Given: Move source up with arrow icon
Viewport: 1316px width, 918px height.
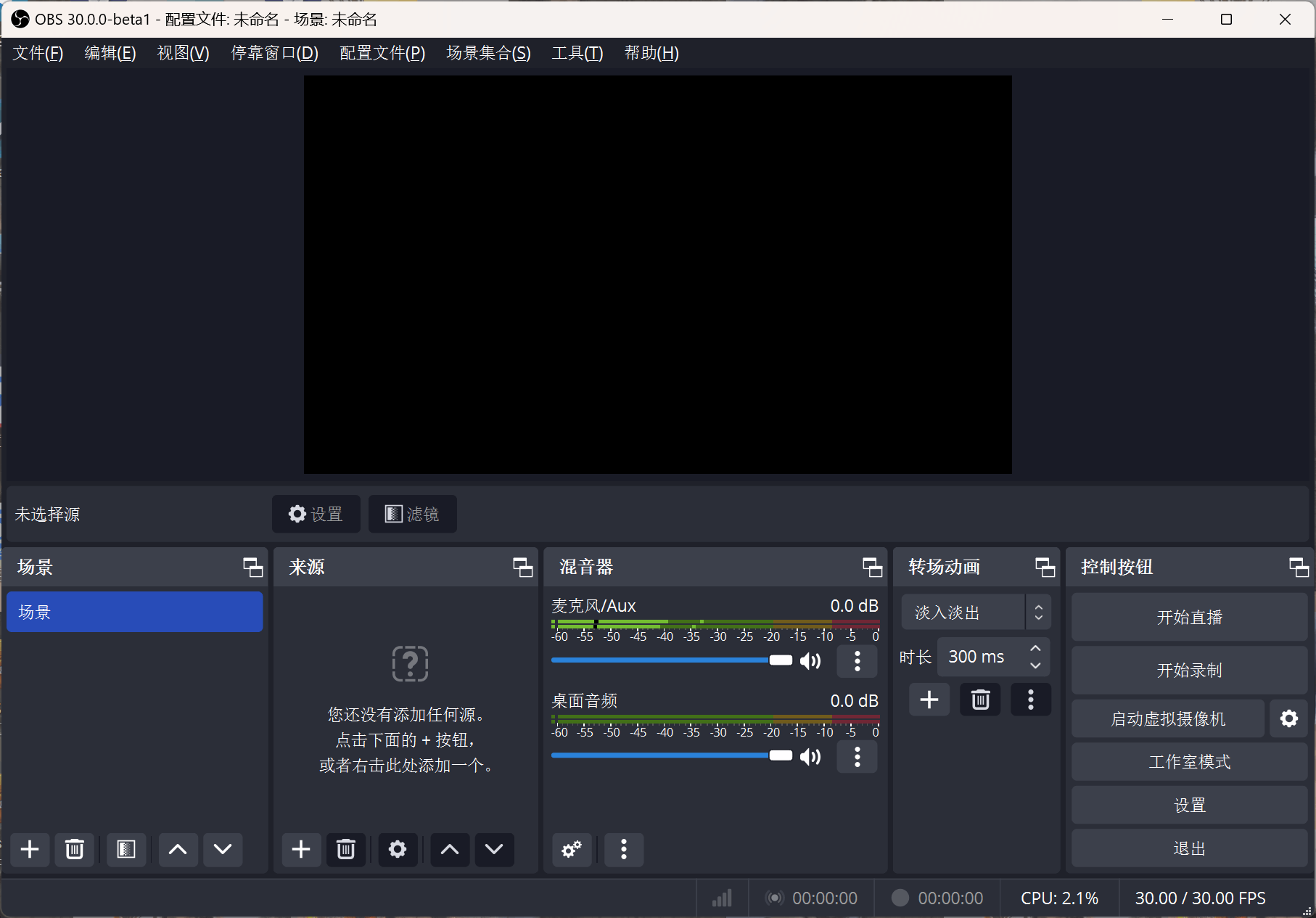Looking at the screenshot, I should click(450, 849).
